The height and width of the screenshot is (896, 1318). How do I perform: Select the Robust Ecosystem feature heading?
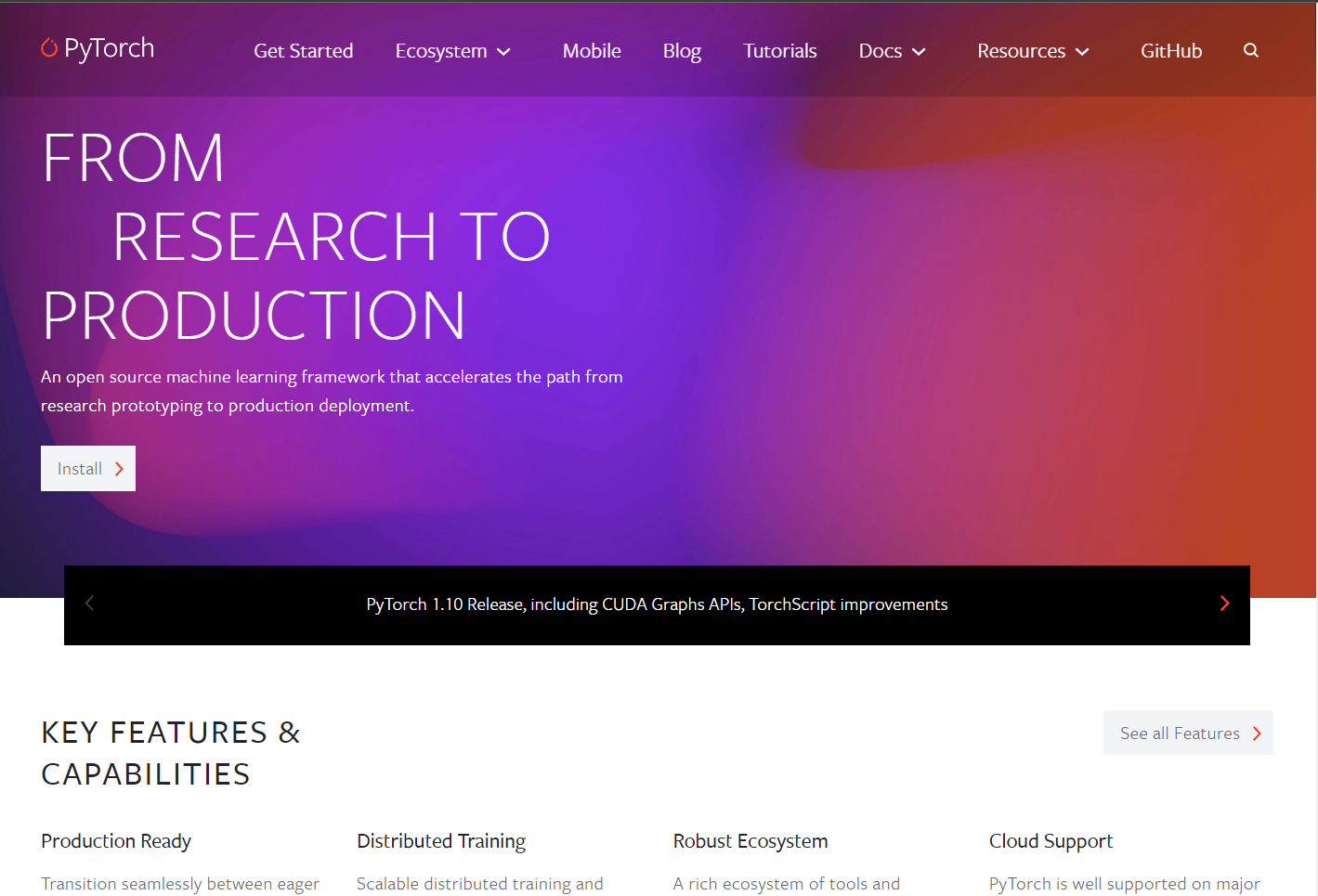tap(750, 841)
